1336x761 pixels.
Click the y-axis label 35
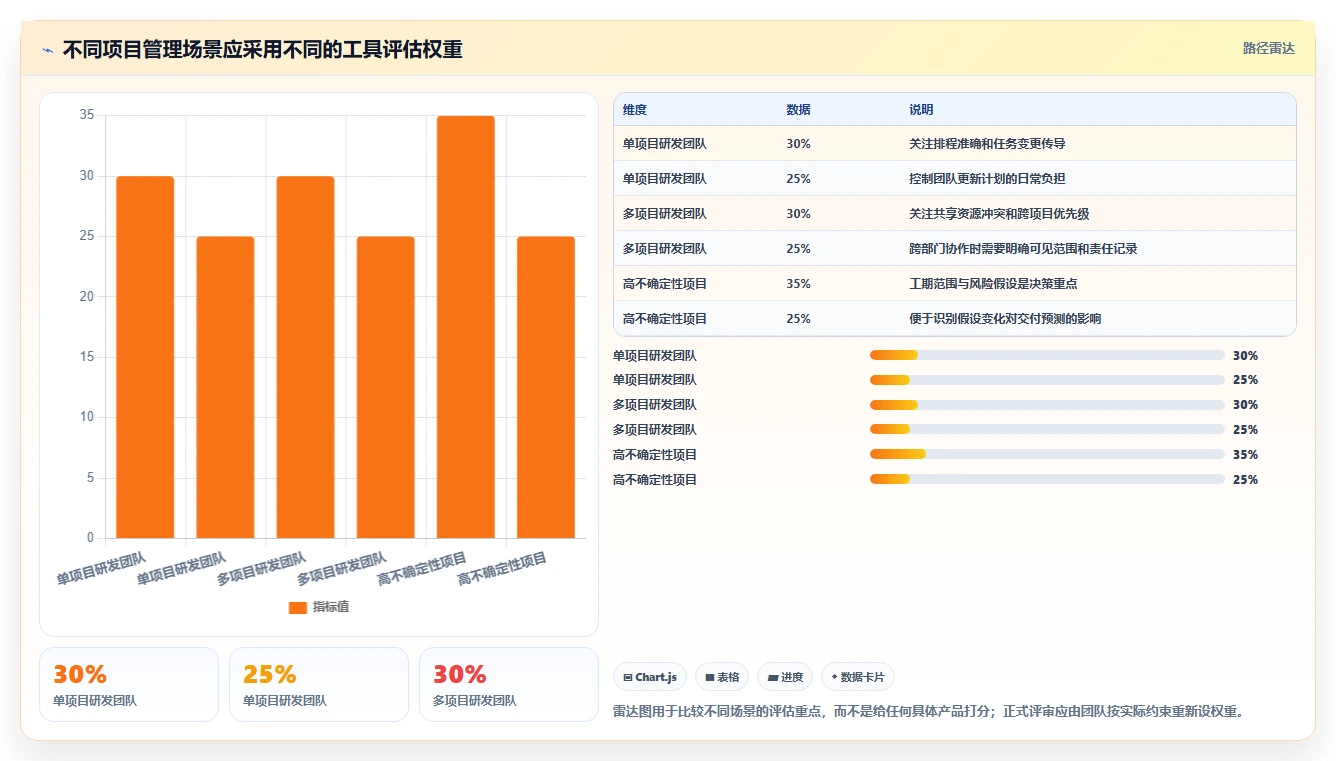(x=87, y=115)
